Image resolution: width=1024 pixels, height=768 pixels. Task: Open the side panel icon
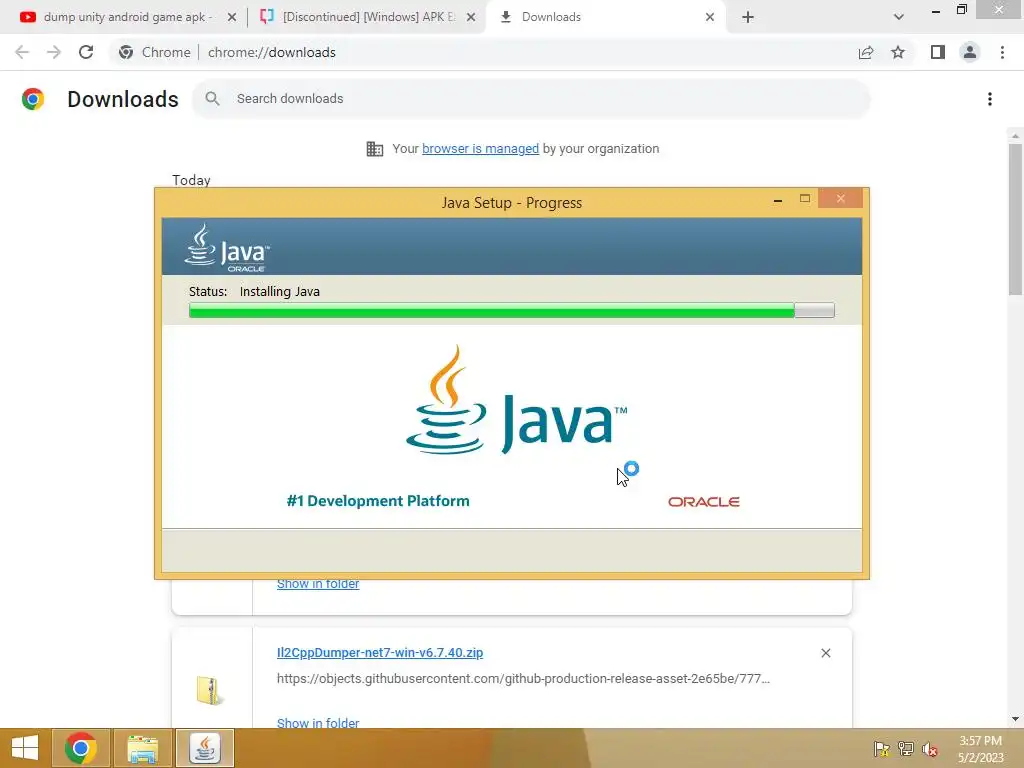[x=938, y=52]
